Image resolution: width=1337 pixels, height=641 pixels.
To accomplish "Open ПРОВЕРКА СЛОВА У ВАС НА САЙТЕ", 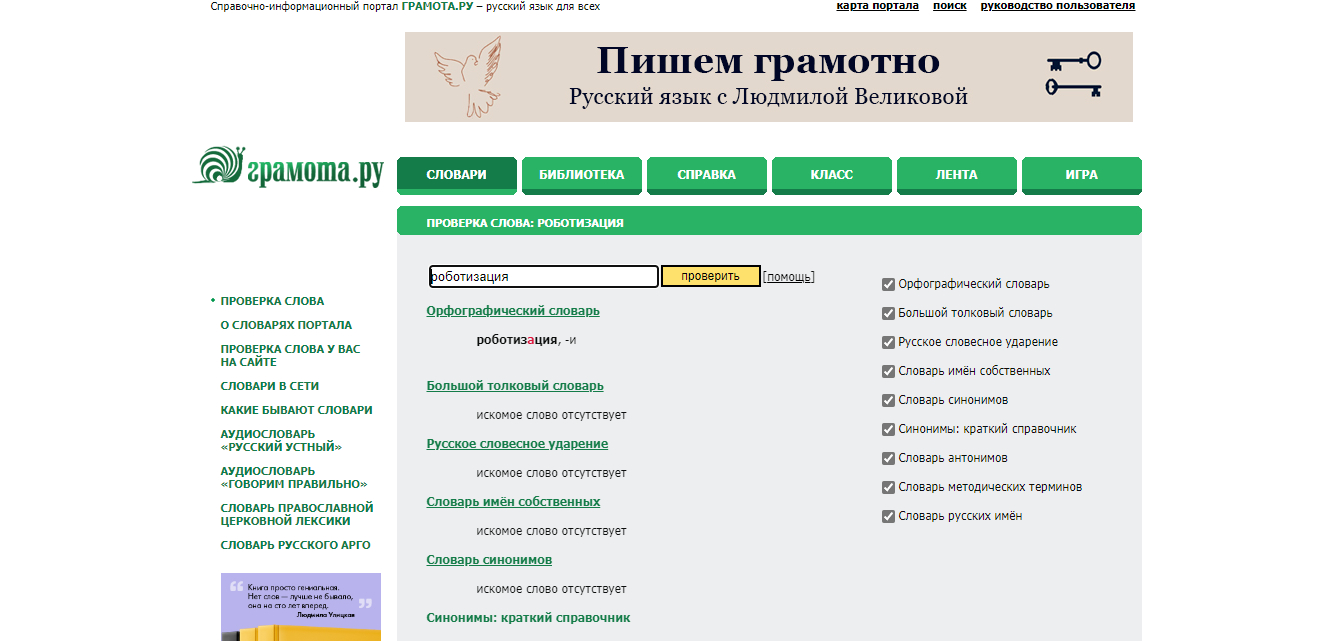I will [290, 356].
